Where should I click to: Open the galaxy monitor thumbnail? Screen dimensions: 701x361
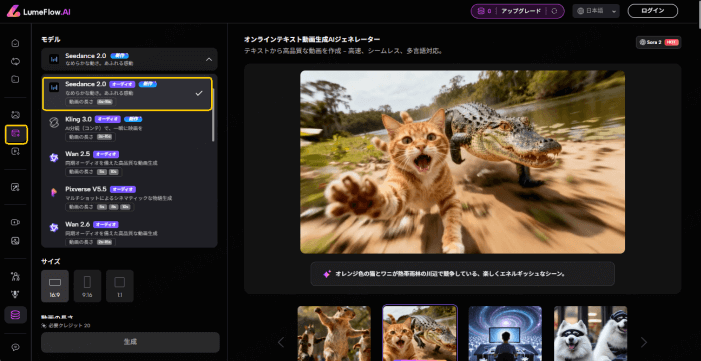tap(505, 333)
